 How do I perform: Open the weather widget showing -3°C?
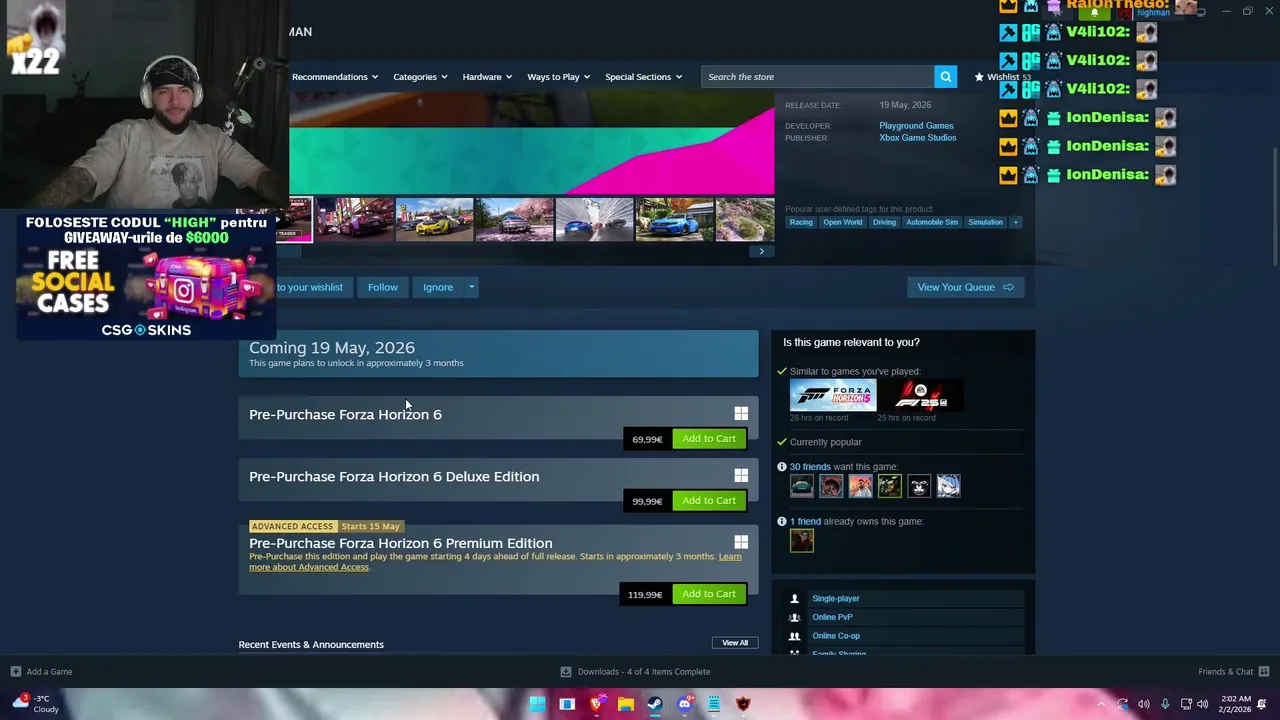click(34, 704)
